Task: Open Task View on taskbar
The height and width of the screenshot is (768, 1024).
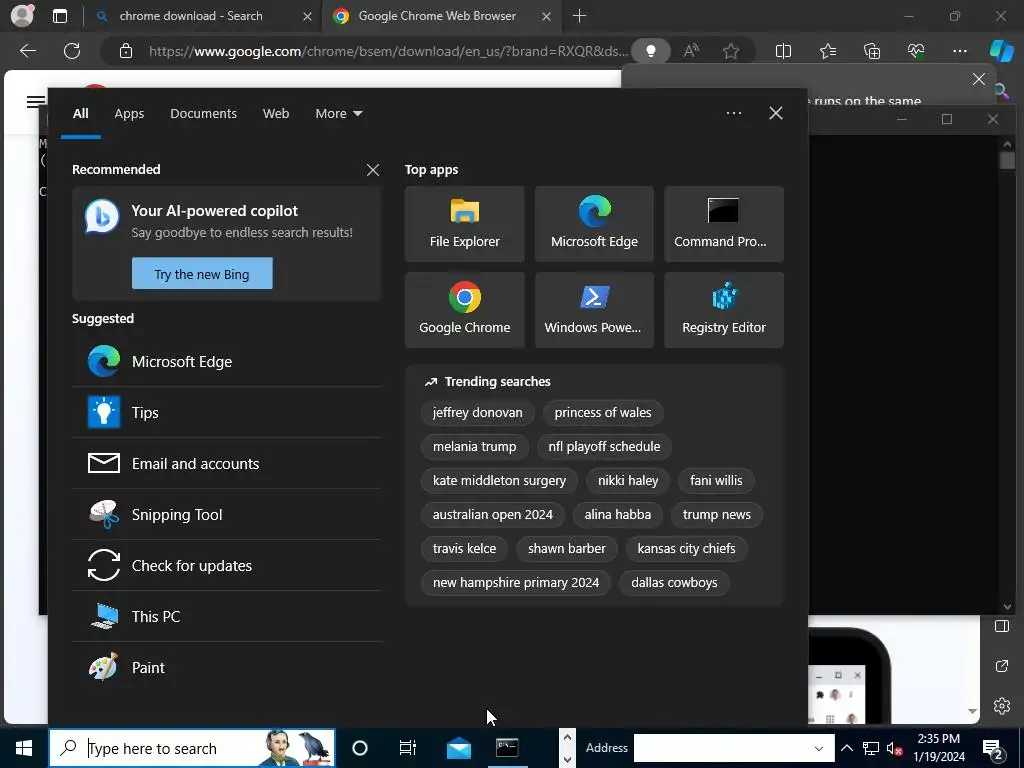Action: point(408,748)
